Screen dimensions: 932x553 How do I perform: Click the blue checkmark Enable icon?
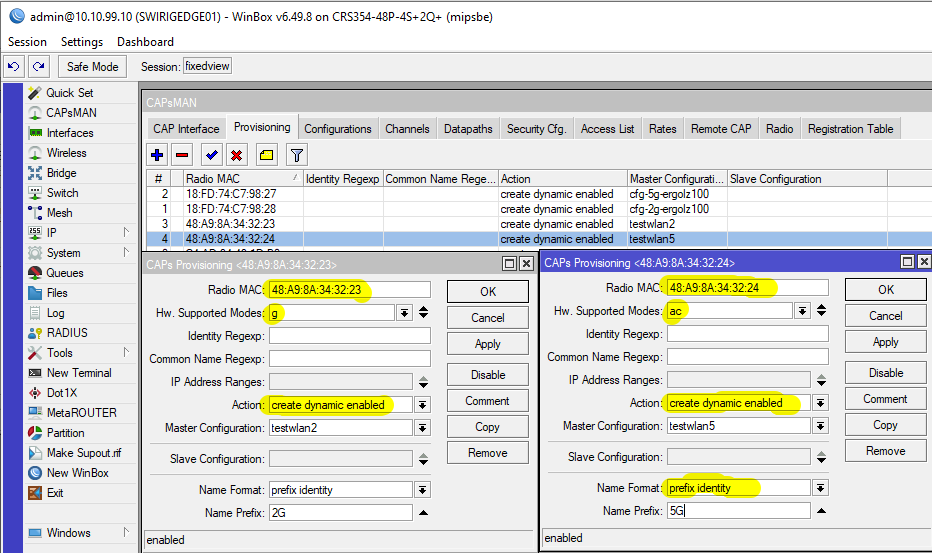(211, 155)
